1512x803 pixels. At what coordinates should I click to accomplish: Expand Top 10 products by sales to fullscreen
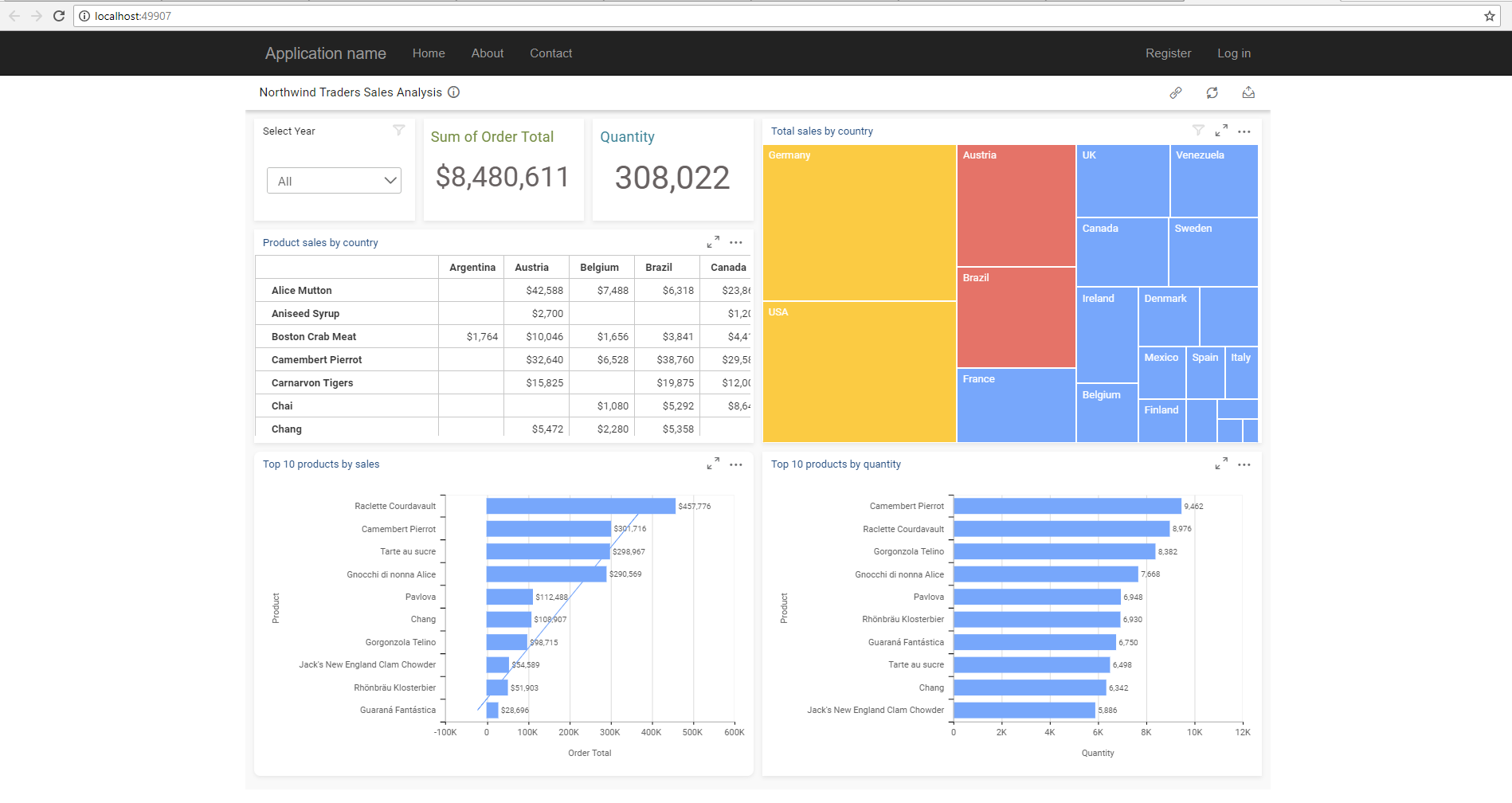pyautogui.click(x=713, y=464)
